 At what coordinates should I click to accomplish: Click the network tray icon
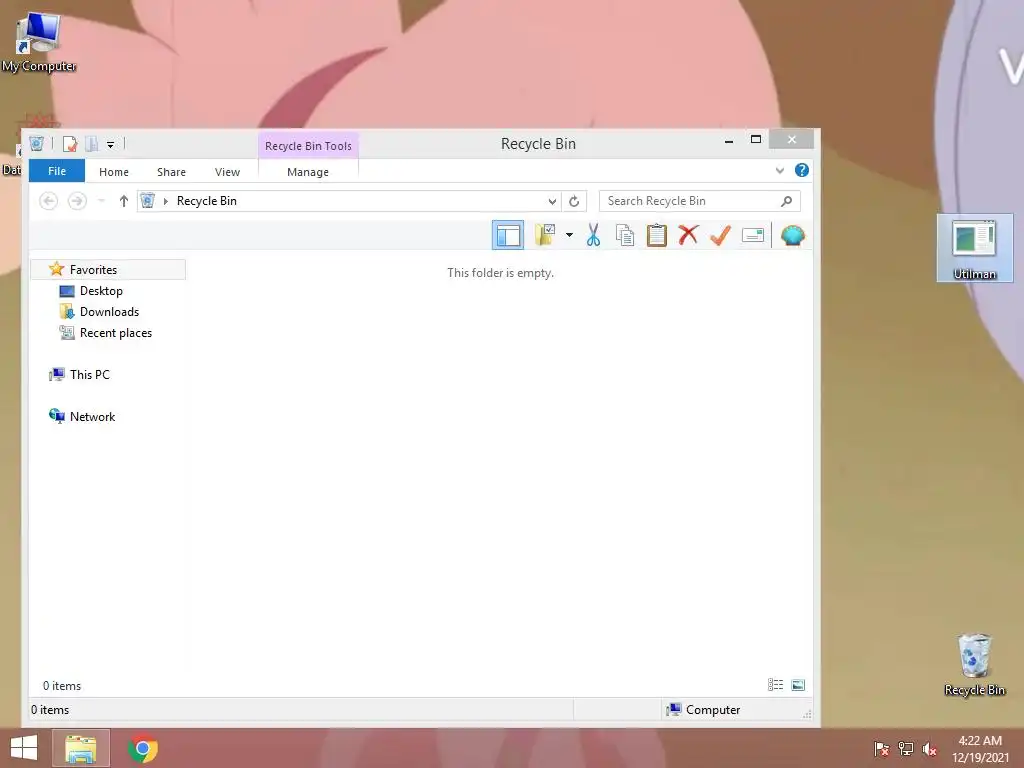[906, 748]
